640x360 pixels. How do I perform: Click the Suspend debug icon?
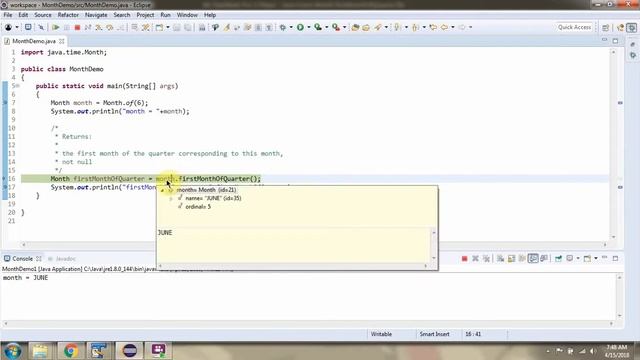click(x=66, y=27)
